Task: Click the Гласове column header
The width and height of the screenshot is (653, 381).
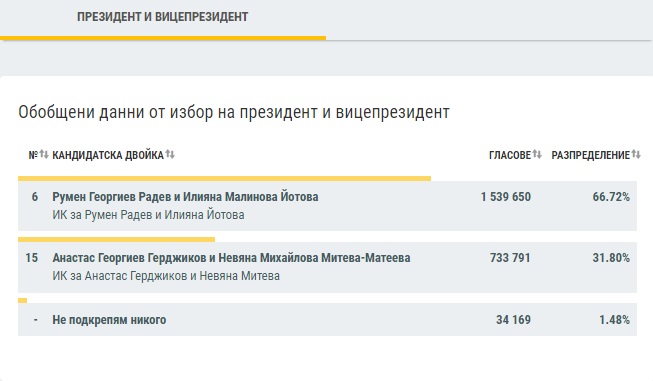Action: pos(510,155)
